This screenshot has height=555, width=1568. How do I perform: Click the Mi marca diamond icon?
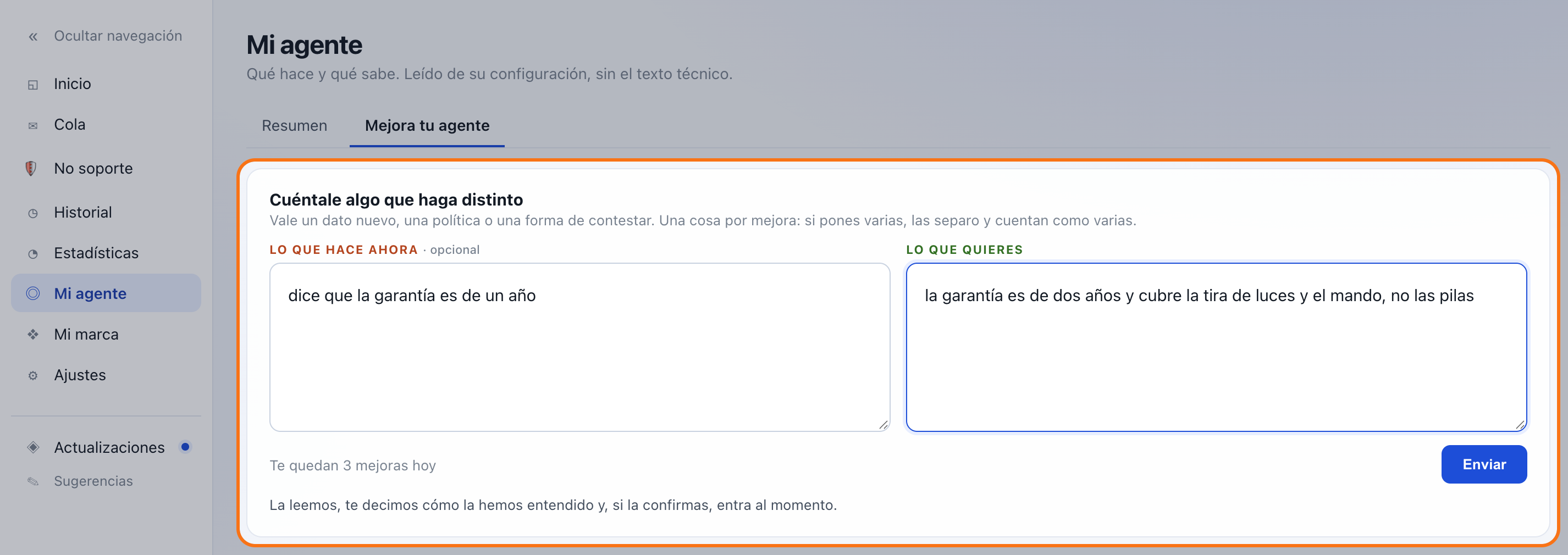pyautogui.click(x=33, y=334)
